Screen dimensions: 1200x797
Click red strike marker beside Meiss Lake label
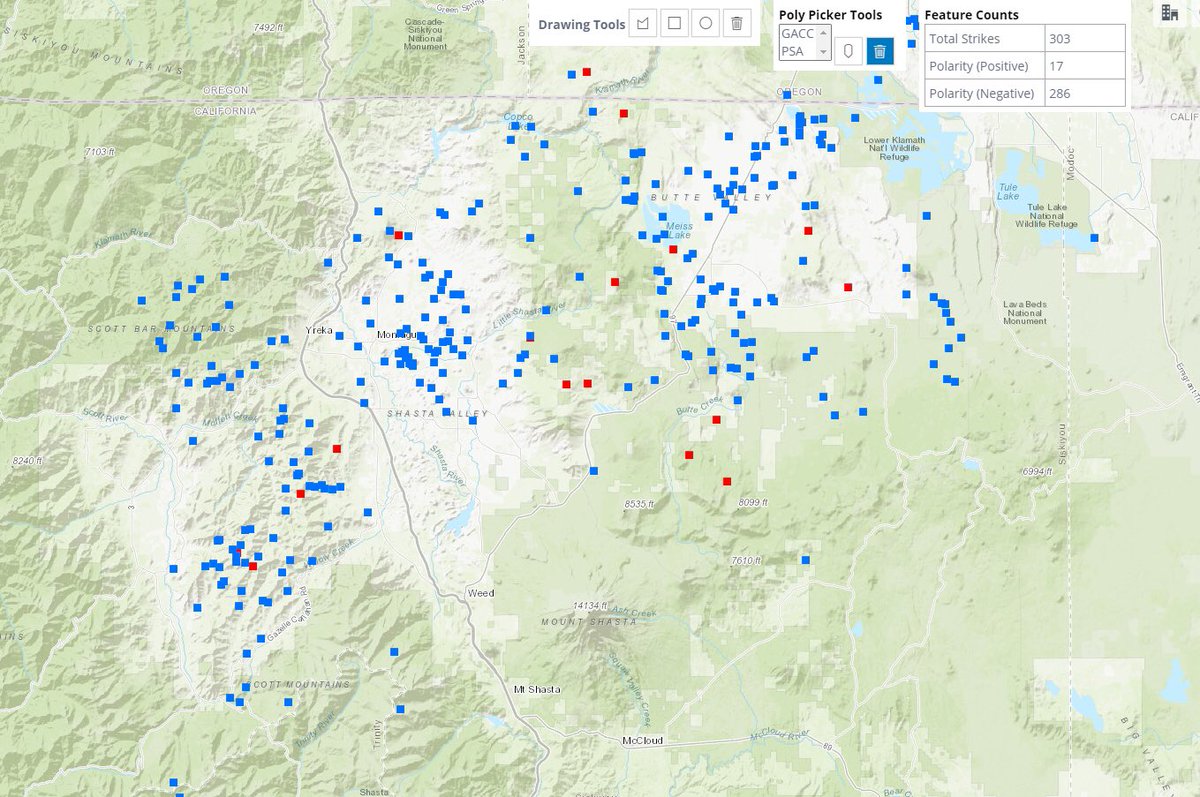point(673,249)
